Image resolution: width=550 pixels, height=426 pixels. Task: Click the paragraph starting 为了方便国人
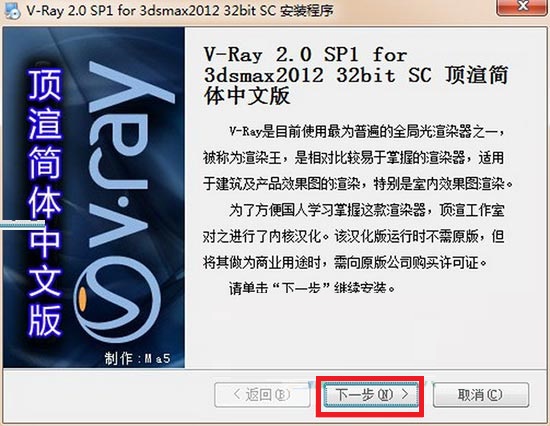point(354,236)
